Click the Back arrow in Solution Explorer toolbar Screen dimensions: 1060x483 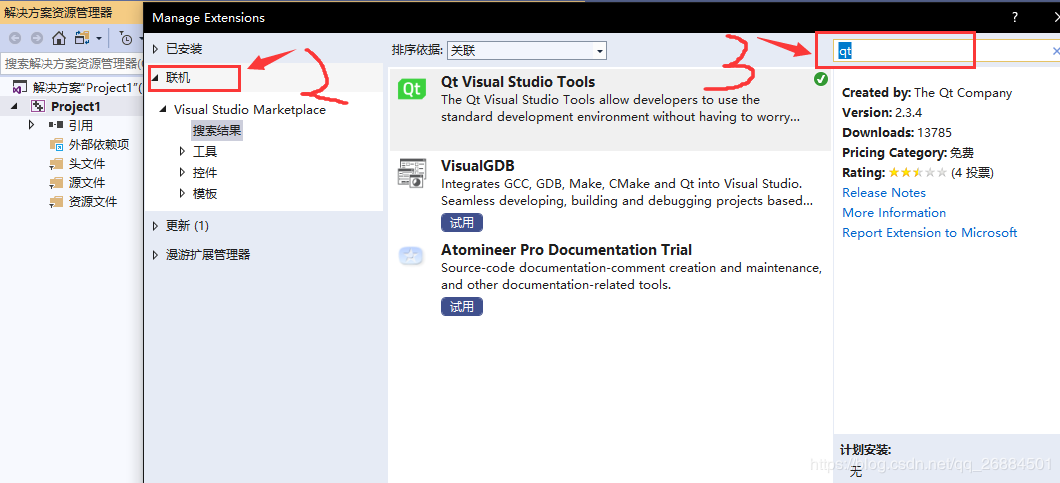[15, 38]
